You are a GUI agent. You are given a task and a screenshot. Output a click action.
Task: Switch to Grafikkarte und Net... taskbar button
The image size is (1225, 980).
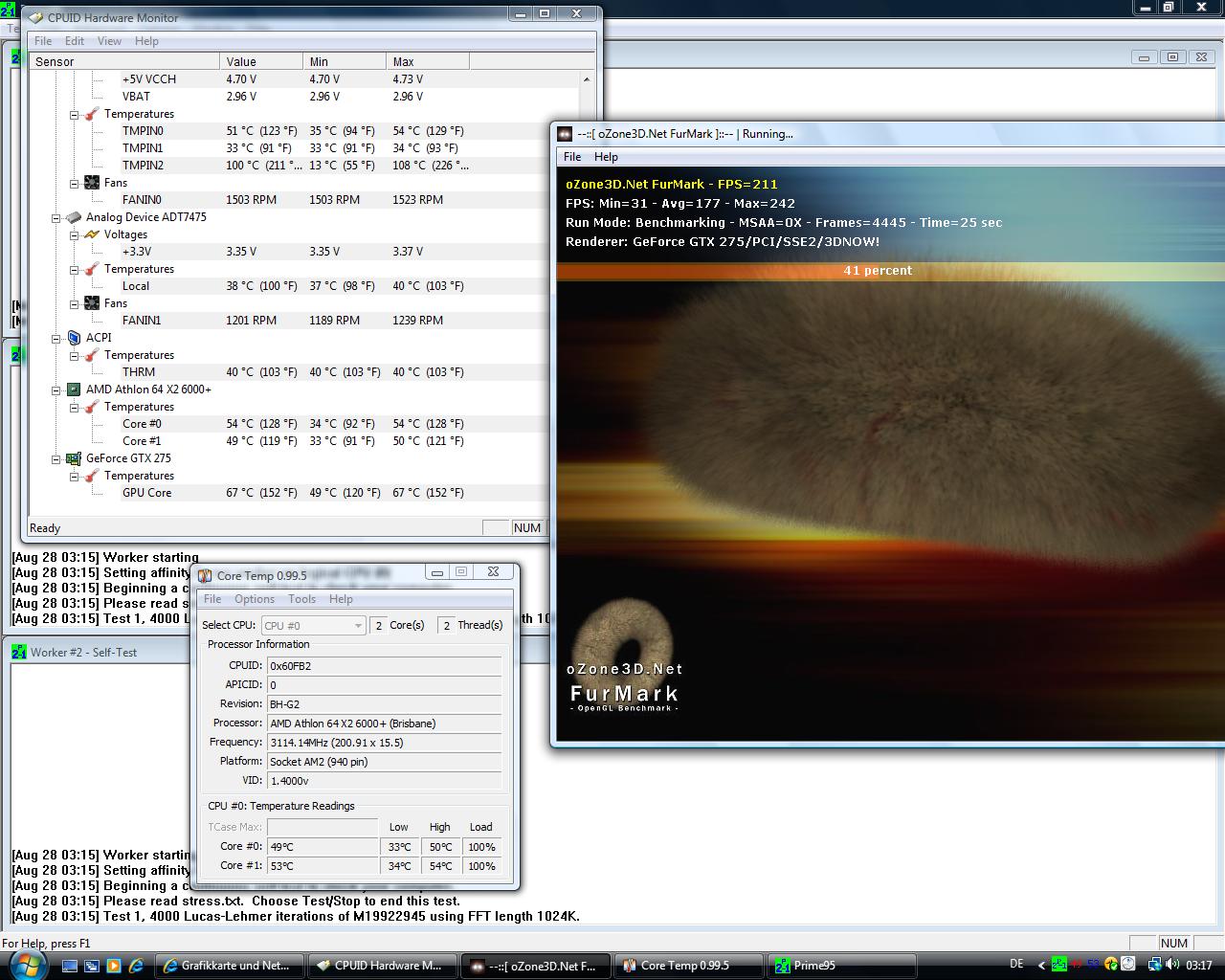(x=230, y=966)
